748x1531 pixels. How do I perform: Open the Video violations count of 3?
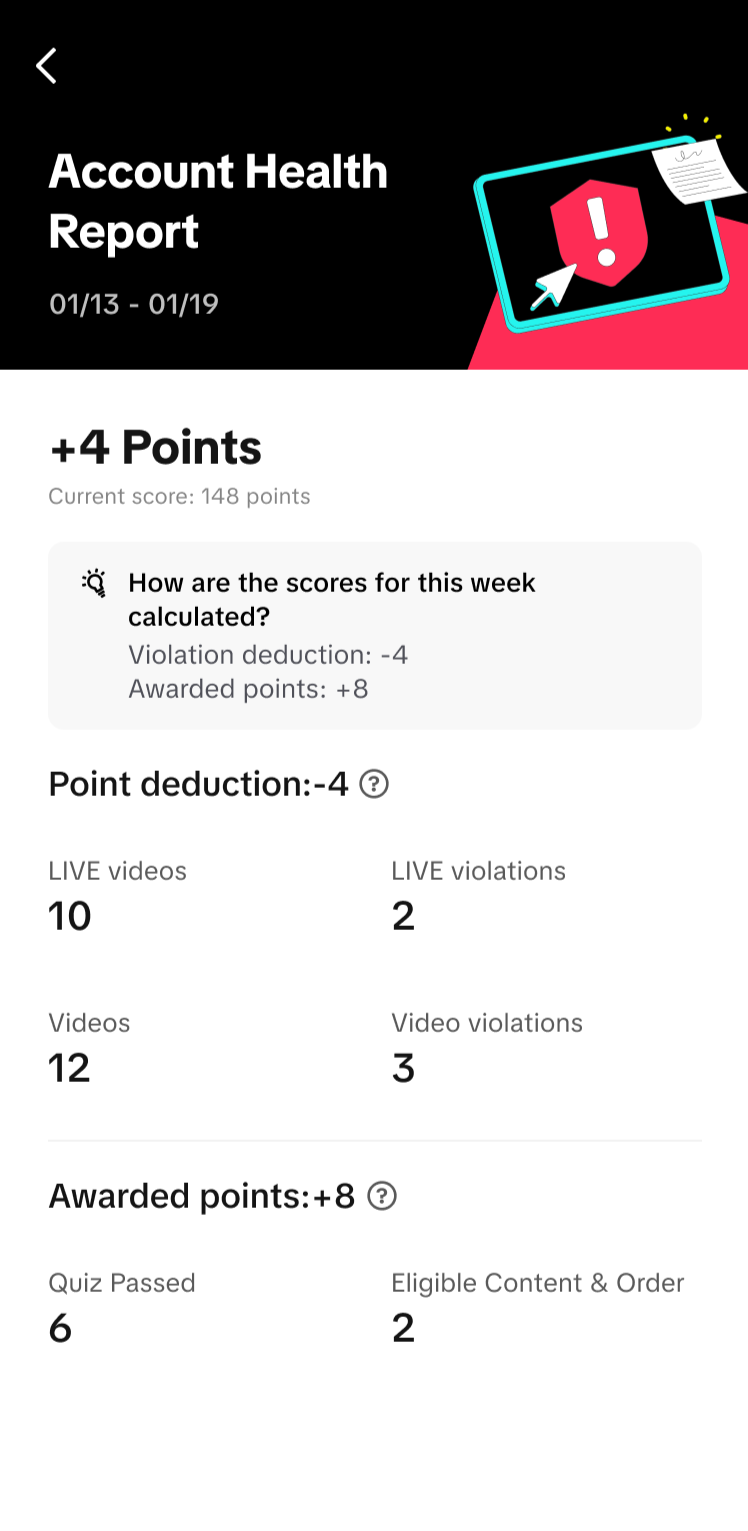pos(403,1068)
